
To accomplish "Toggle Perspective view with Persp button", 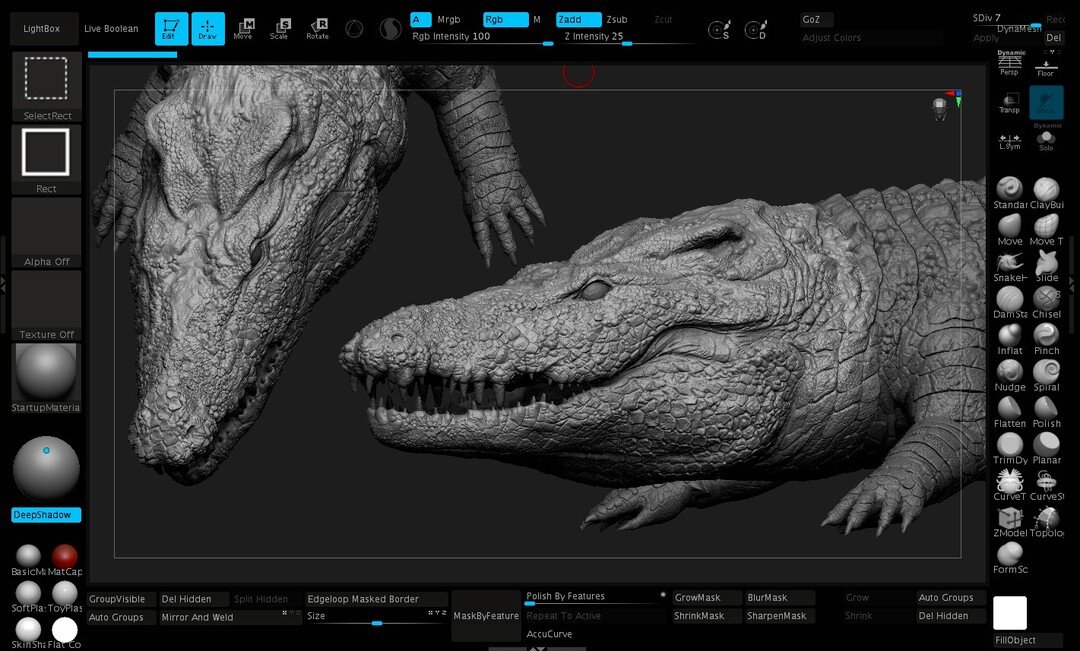I will pos(1010,64).
